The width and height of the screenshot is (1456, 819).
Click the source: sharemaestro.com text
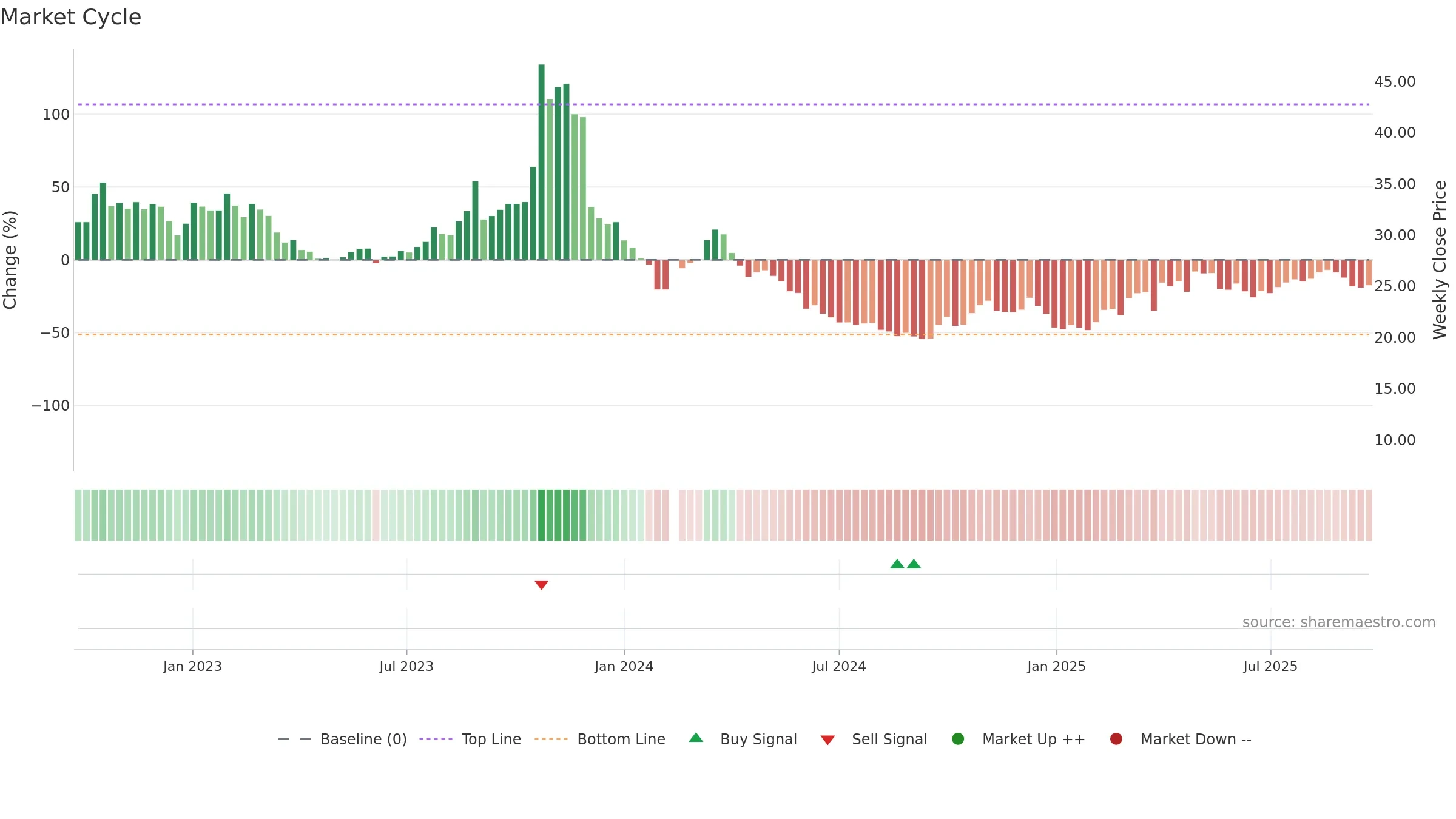[1339, 622]
